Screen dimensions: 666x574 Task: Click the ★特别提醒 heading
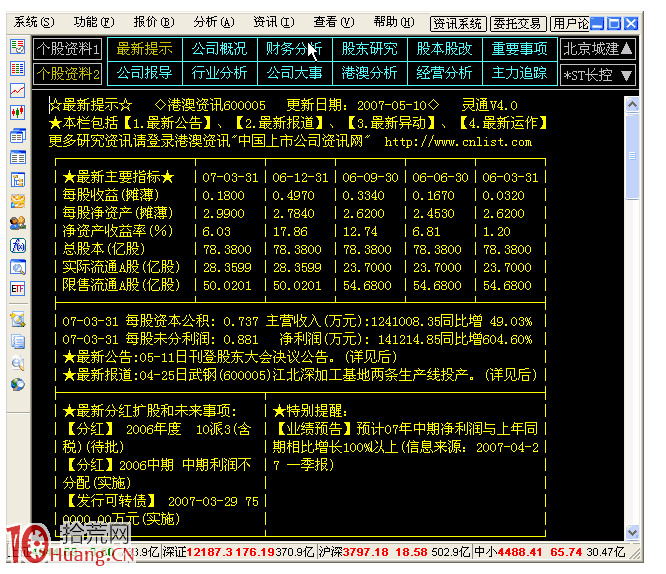(310, 411)
